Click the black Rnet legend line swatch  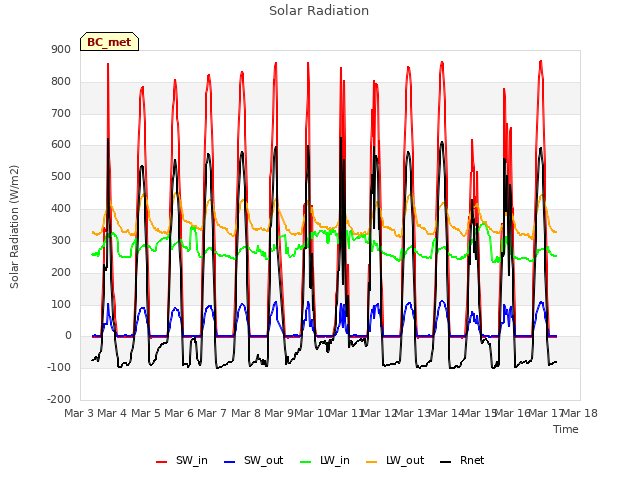point(446,462)
